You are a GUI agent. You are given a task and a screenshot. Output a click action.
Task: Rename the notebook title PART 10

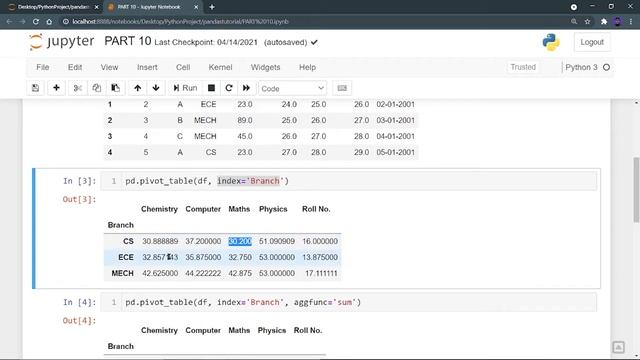click(127, 41)
